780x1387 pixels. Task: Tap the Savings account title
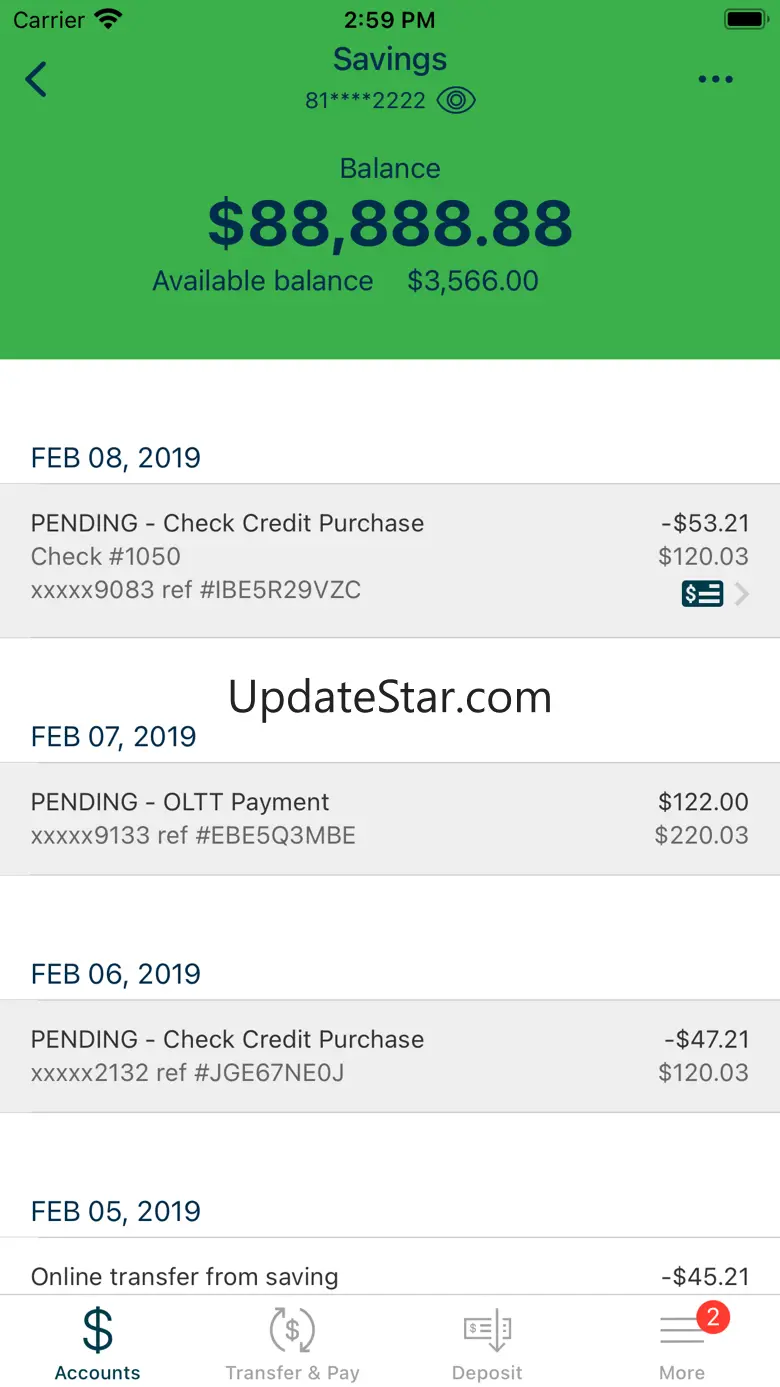(390, 59)
